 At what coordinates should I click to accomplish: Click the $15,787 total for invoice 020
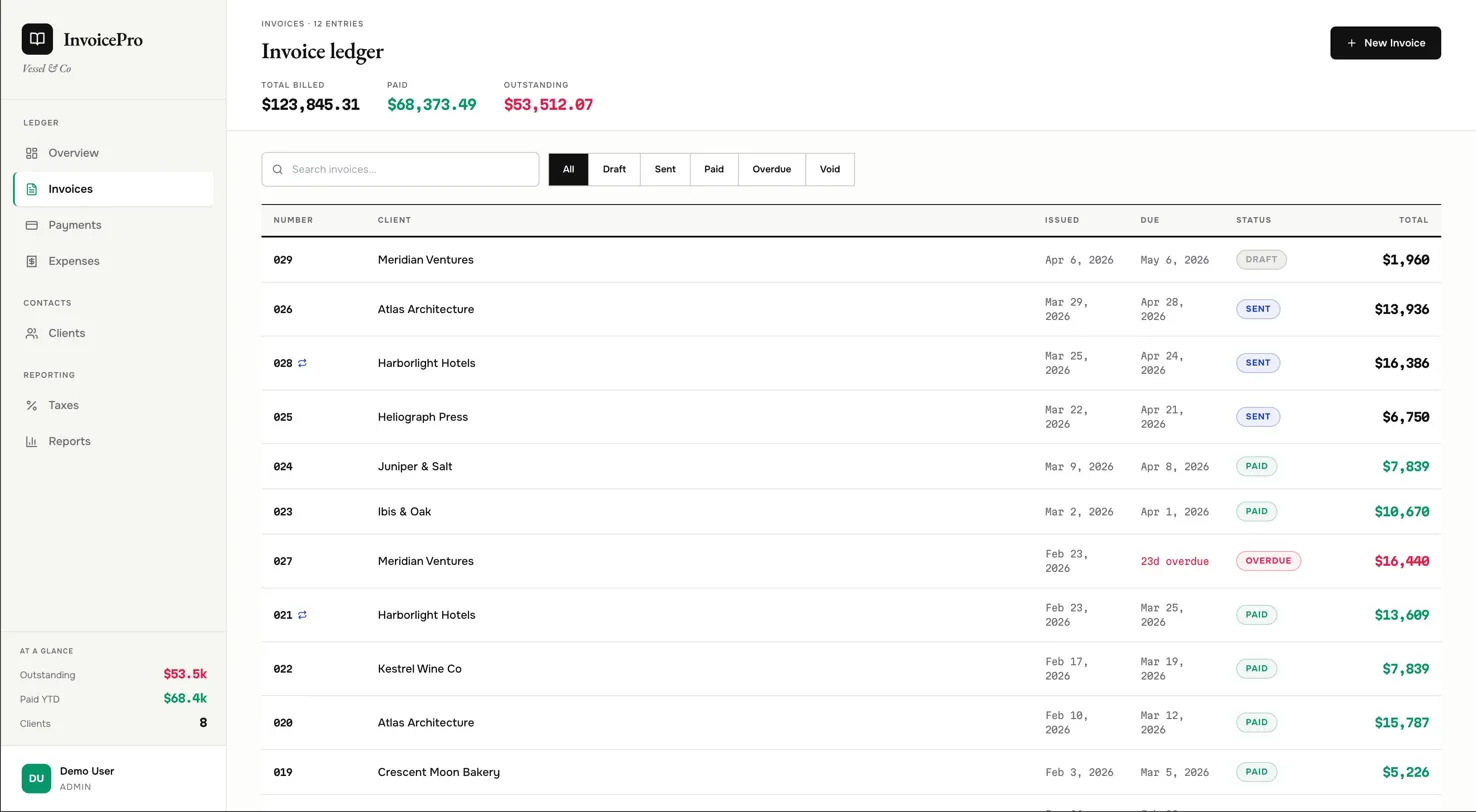(1402, 722)
